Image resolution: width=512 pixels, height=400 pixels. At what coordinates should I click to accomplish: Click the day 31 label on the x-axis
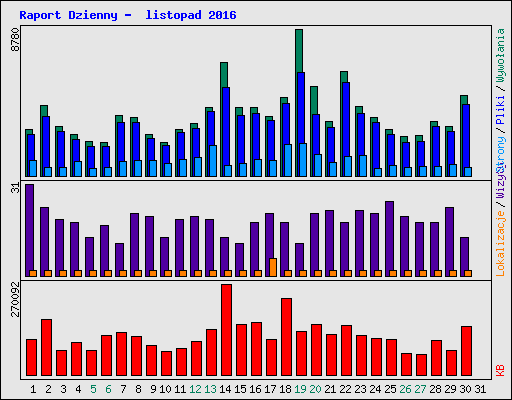(480, 389)
